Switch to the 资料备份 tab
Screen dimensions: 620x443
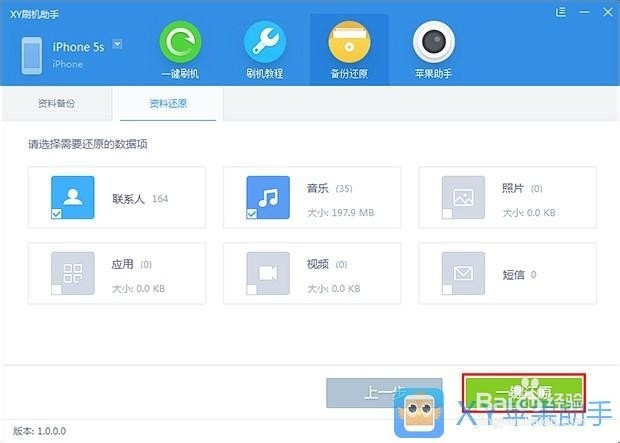pyautogui.click(x=57, y=104)
